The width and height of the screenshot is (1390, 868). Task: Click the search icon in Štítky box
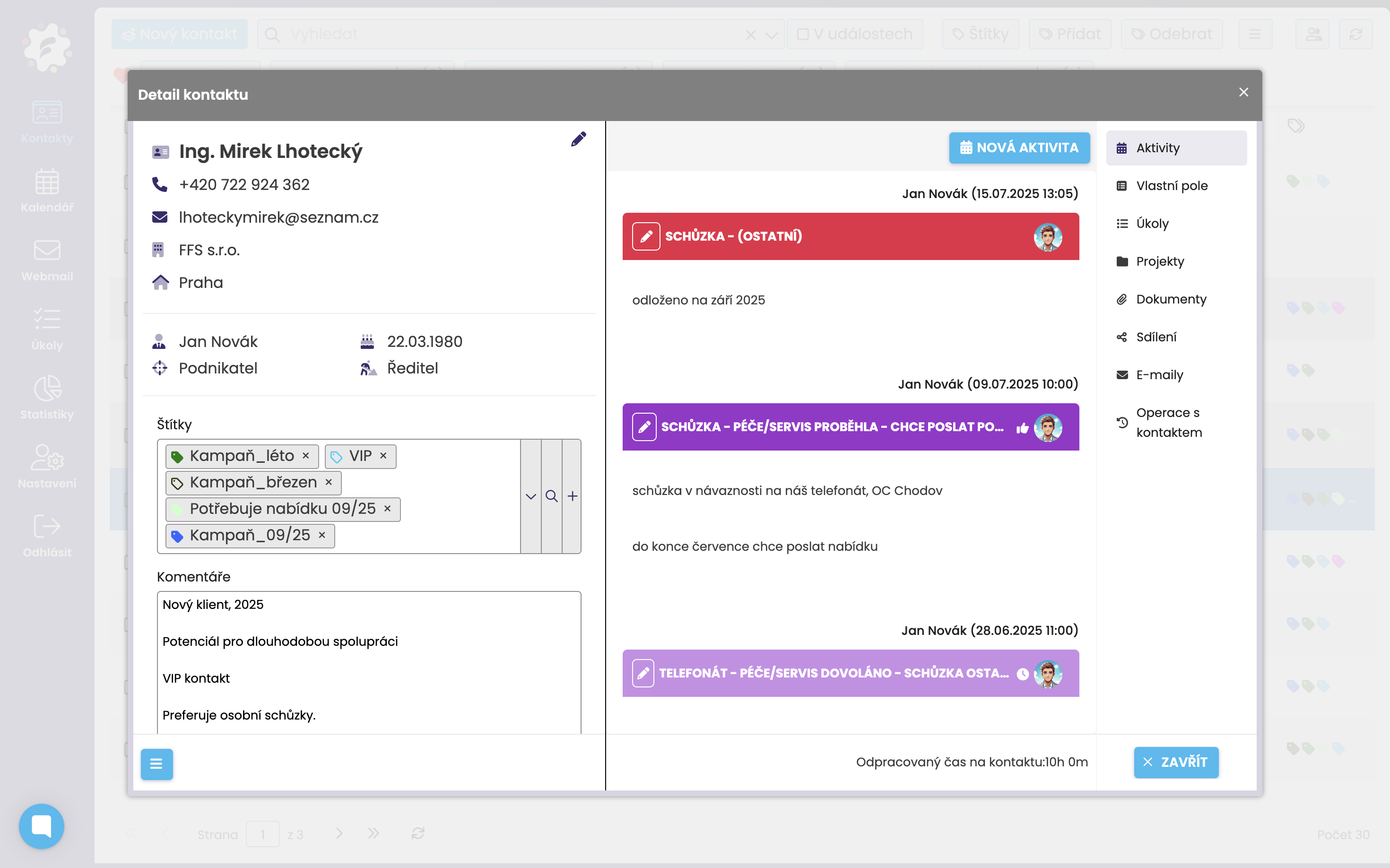click(551, 496)
